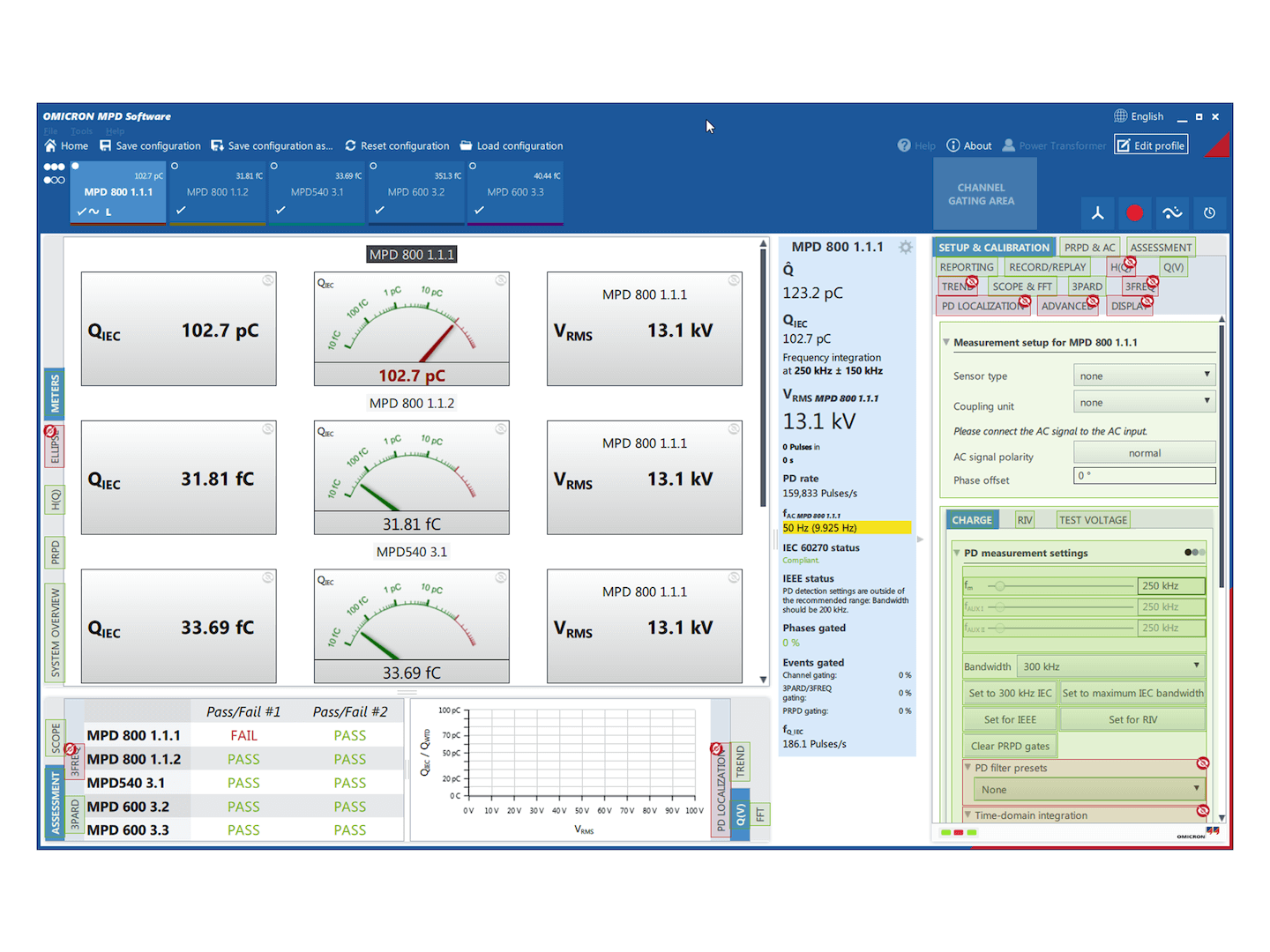Select the noise gating icon in the toolbar
This screenshot has height=952, width=1270.
click(x=1172, y=213)
